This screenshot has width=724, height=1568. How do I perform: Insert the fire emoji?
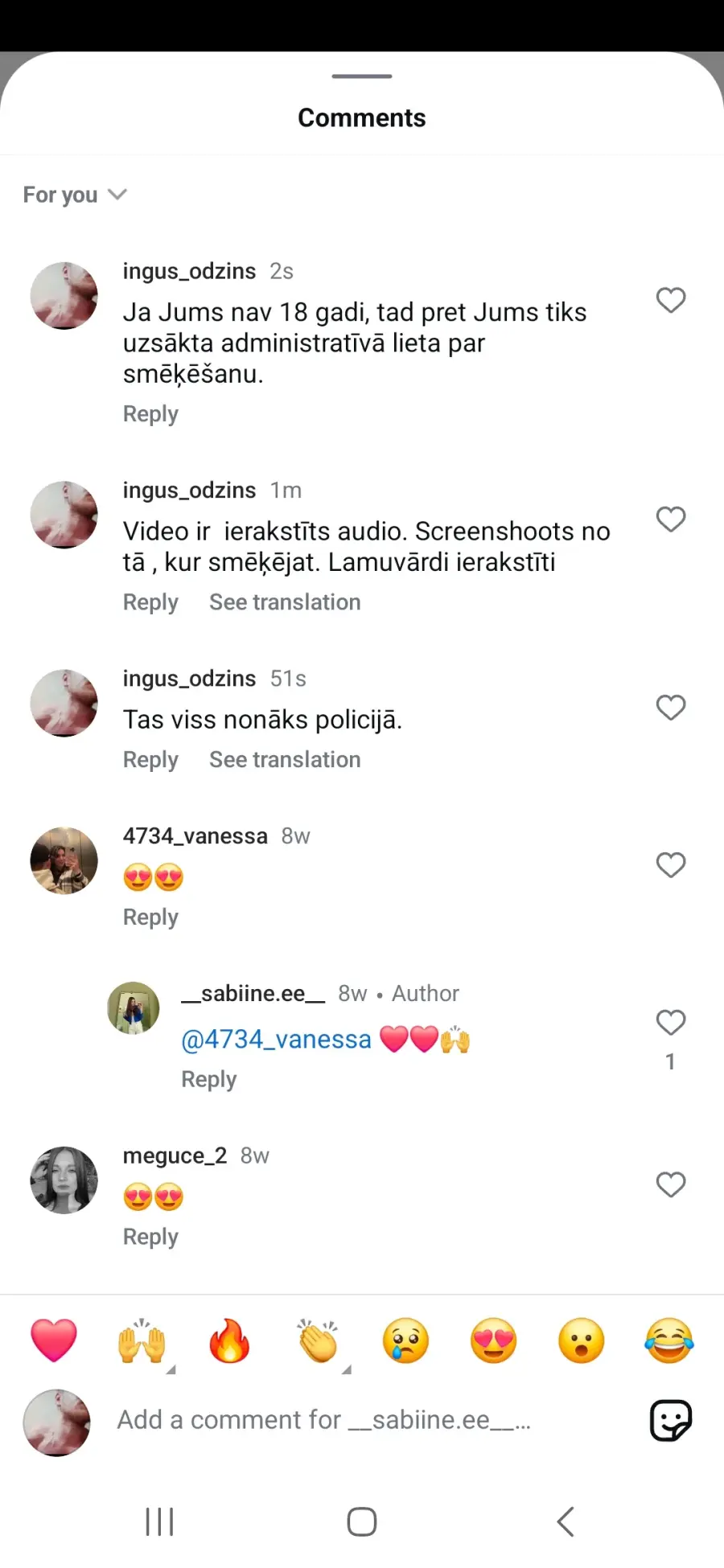(x=229, y=1340)
